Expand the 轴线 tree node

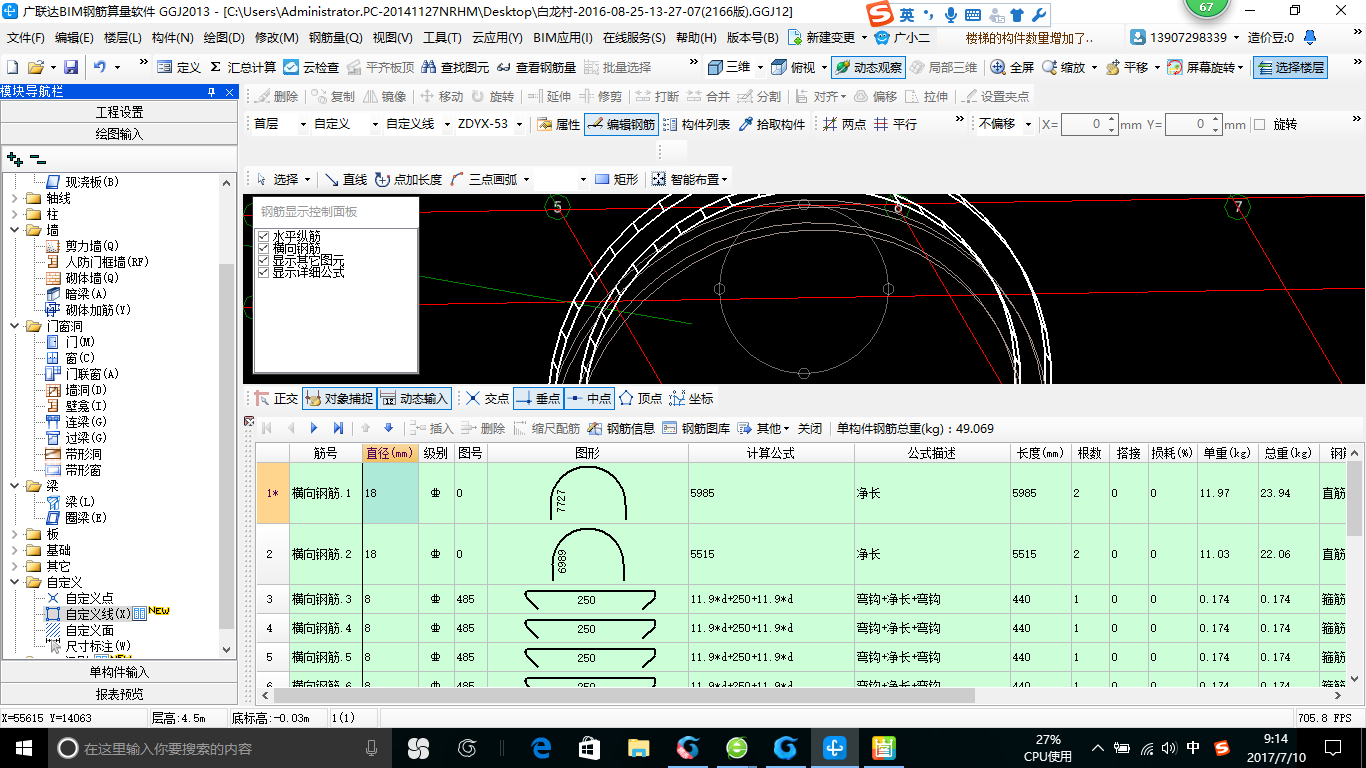[14, 198]
